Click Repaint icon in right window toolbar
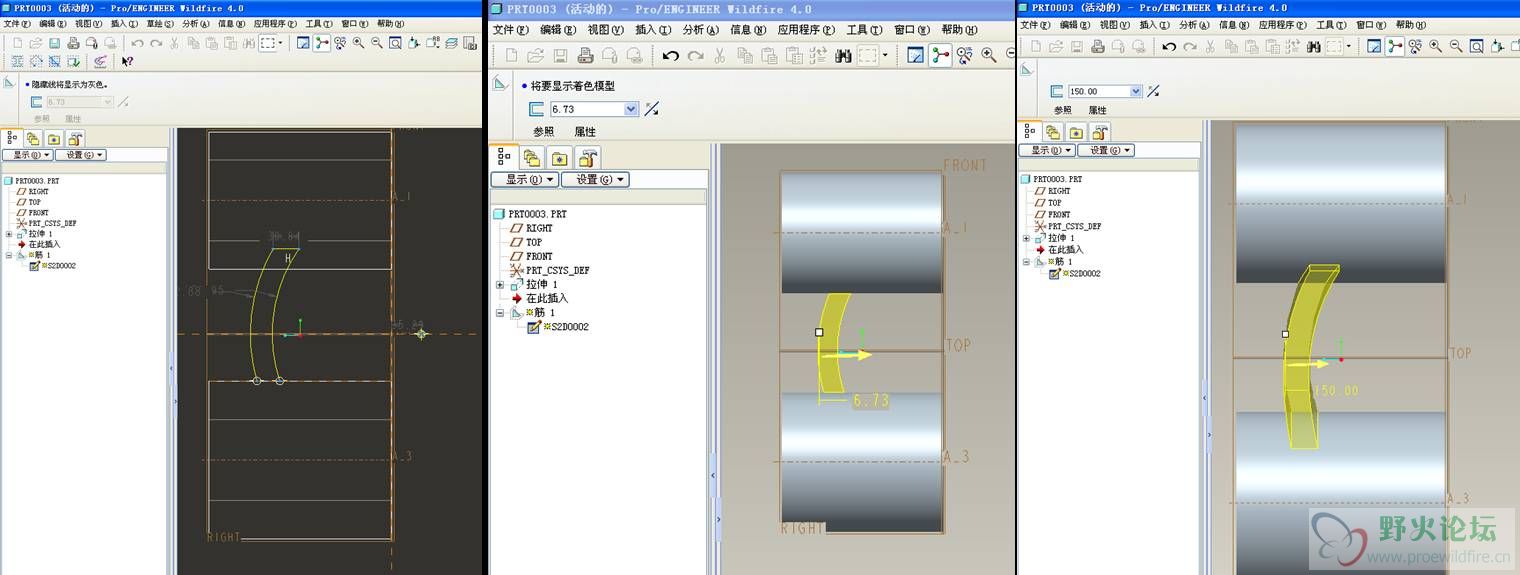This screenshot has width=1520, height=575. (x=1374, y=46)
